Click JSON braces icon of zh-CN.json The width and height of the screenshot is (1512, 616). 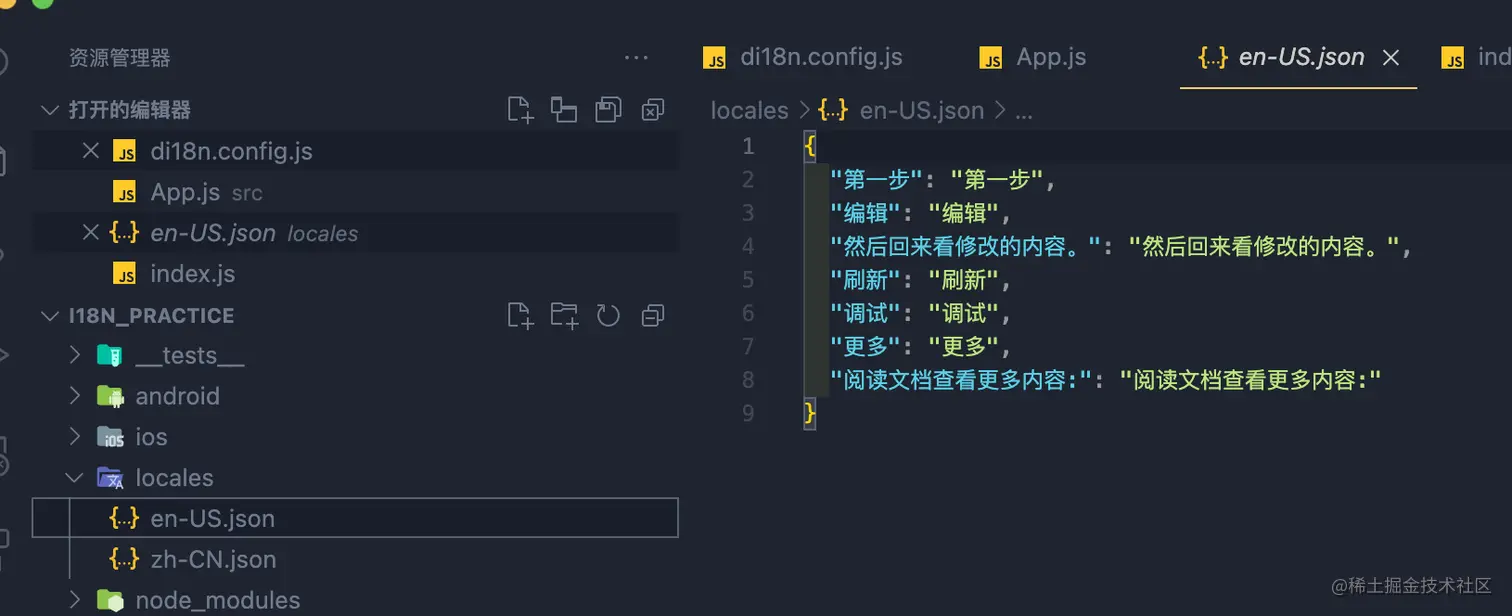click(124, 559)
